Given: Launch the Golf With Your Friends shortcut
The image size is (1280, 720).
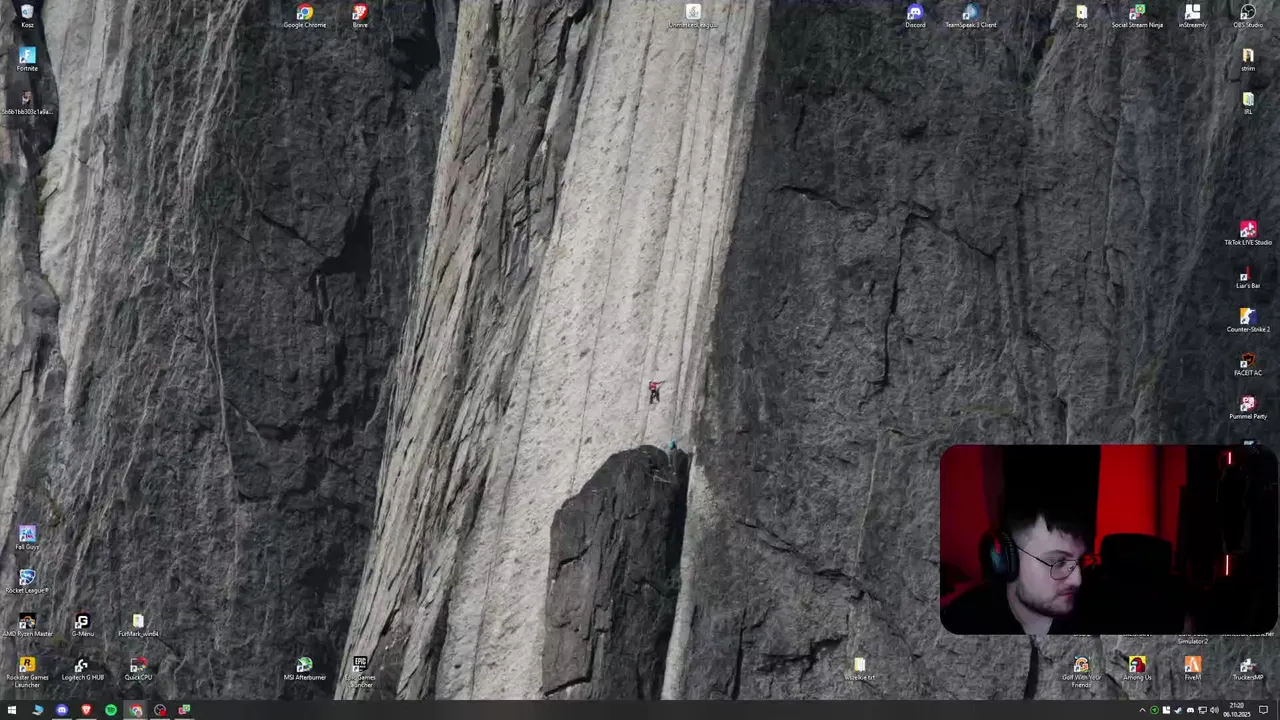Looking at the screenshot, I should pos(1081,672).
